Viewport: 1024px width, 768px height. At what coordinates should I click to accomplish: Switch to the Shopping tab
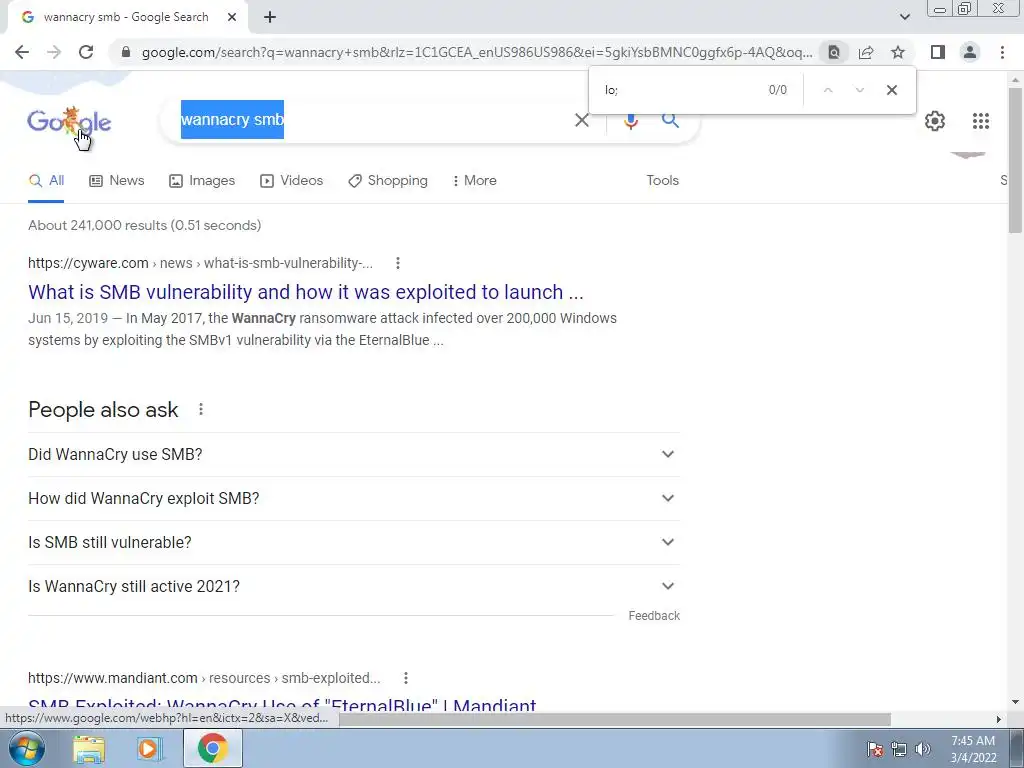coord(388,181)
